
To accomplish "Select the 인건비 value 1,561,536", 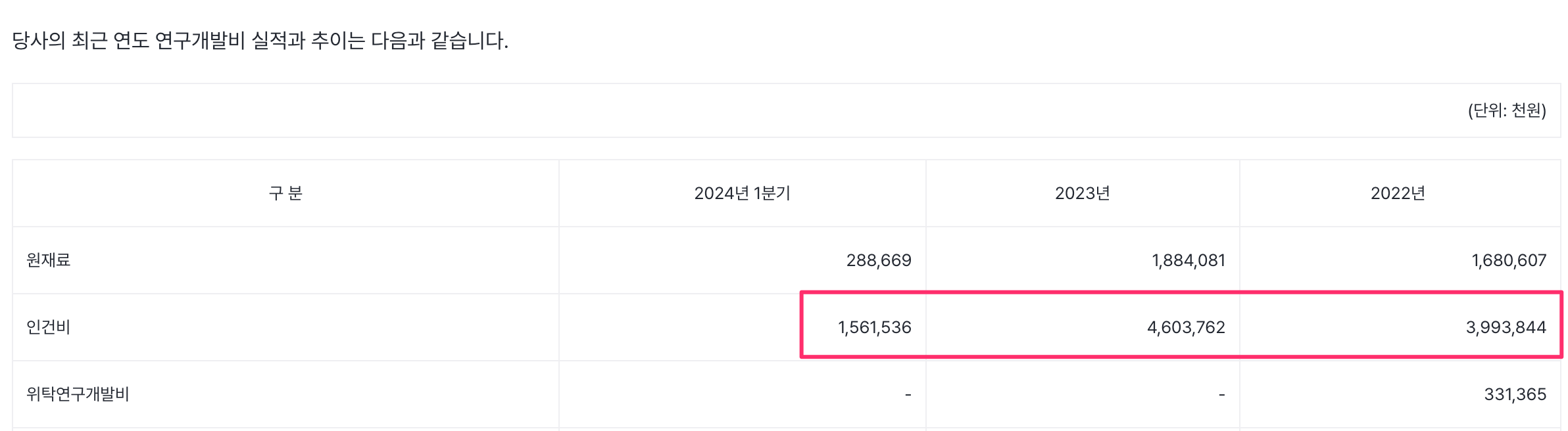I will (874, 327).
